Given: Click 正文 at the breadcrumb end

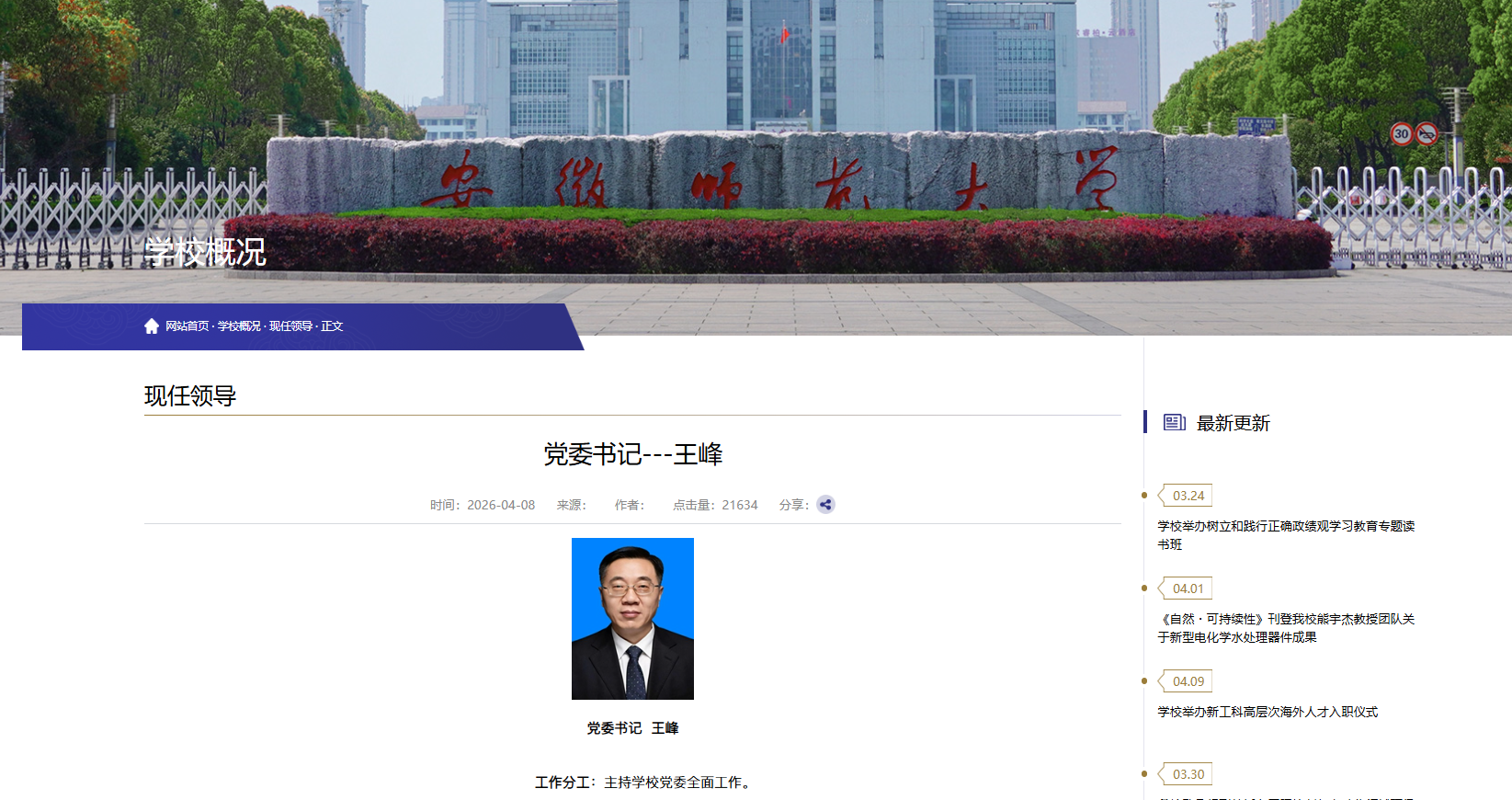Looking at the screenshot, I should tap(332, 326).
